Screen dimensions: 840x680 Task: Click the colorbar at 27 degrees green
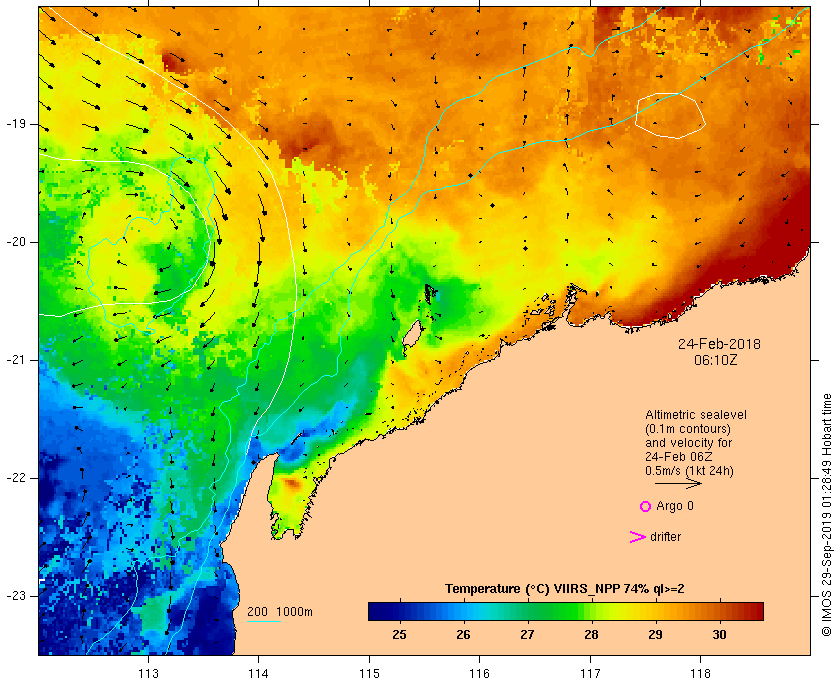pyautogui.click(x=528, y=611)
